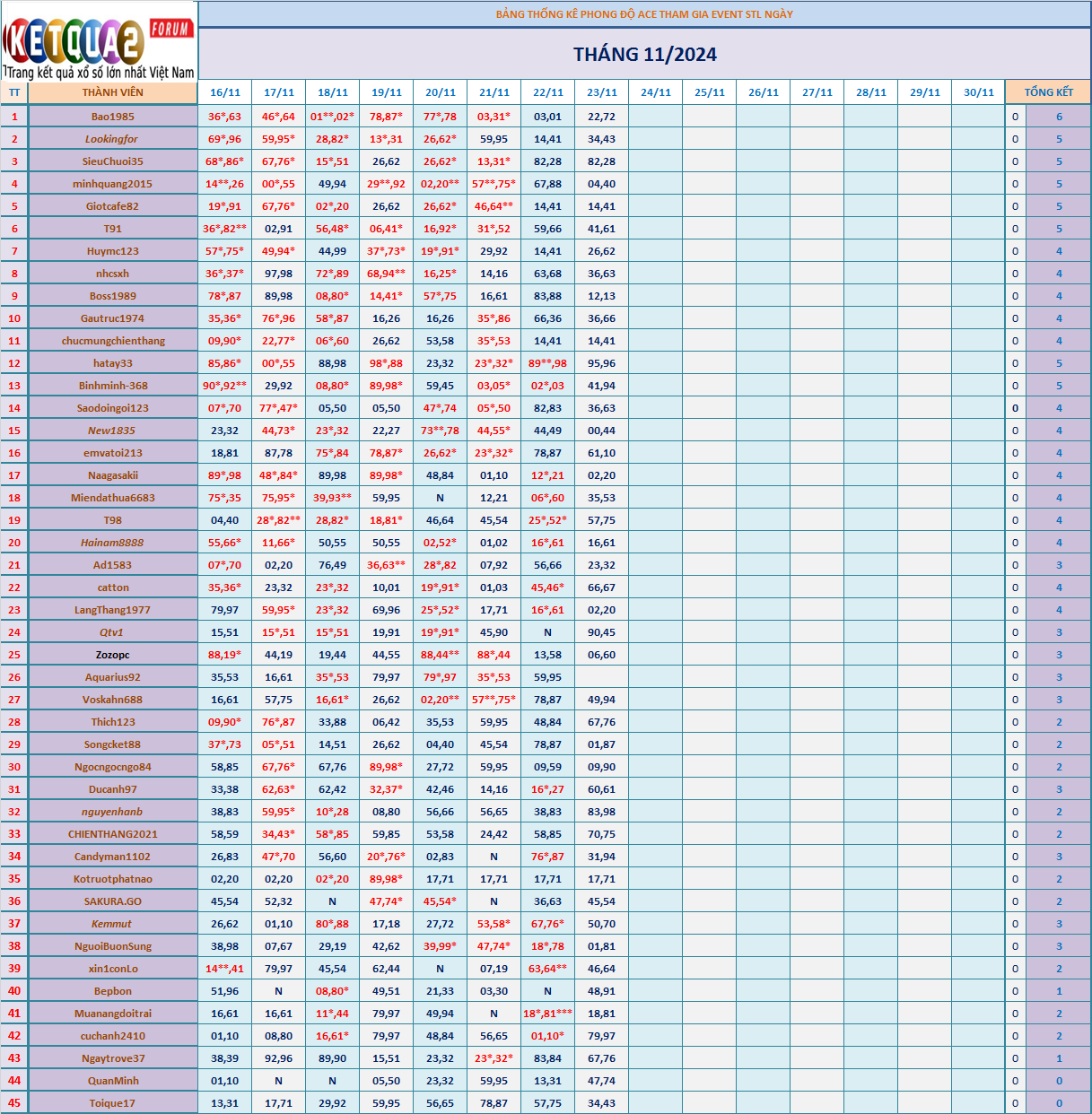Click Bao1985's 16/11 cell 36*,63
The image size is (1092, 1114).
click(225, 117)
